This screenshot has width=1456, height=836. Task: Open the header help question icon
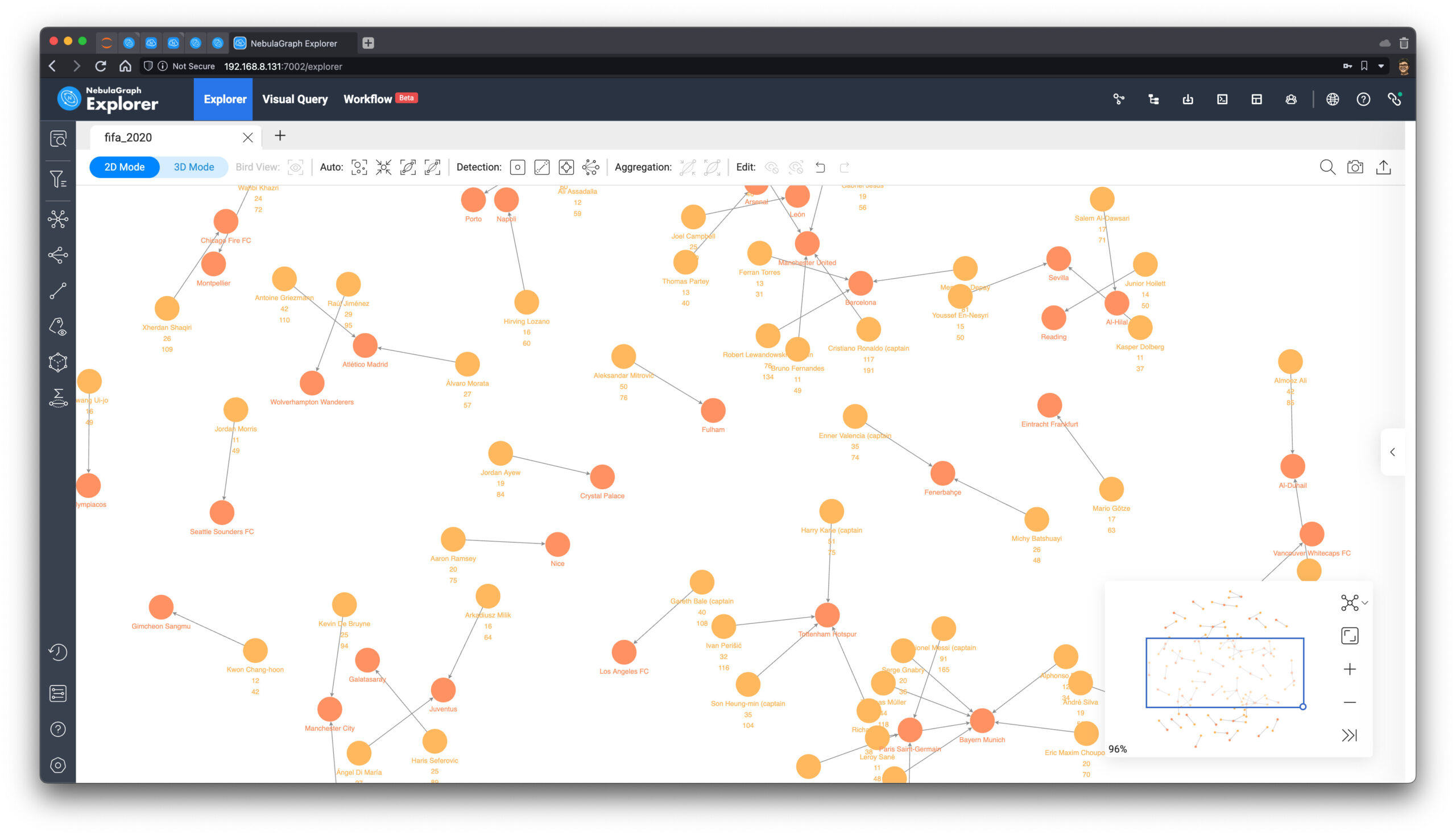click(x=1363, y=100)
